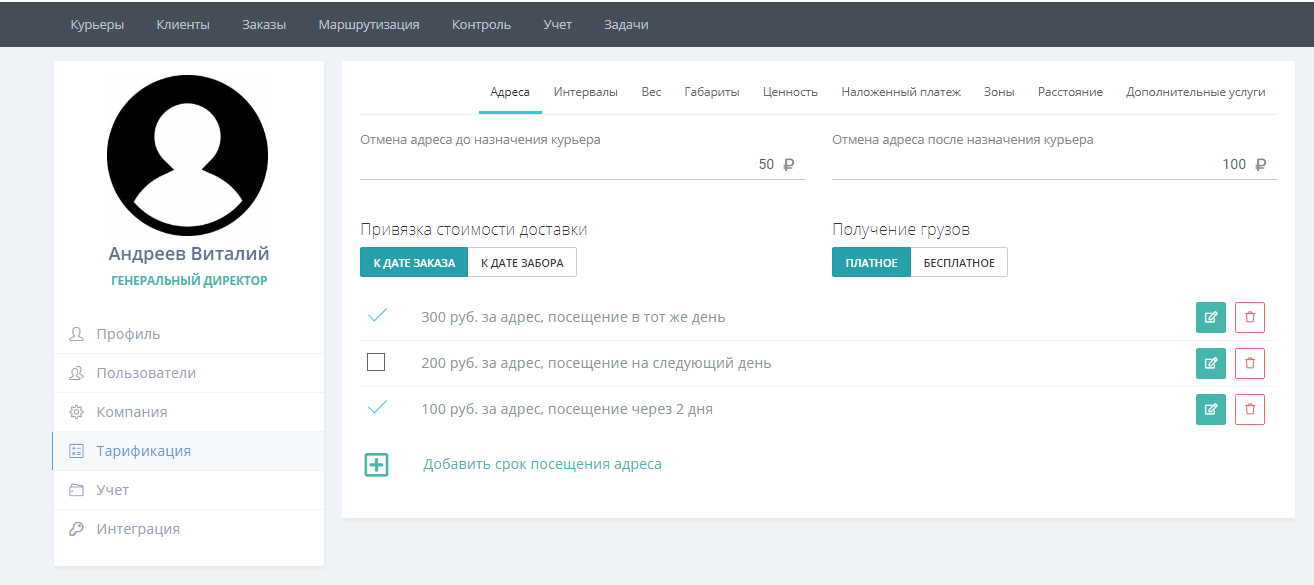Open Тарификация in the sidebar
This screenshot has height=585, width=1314.
pos(189,451)
